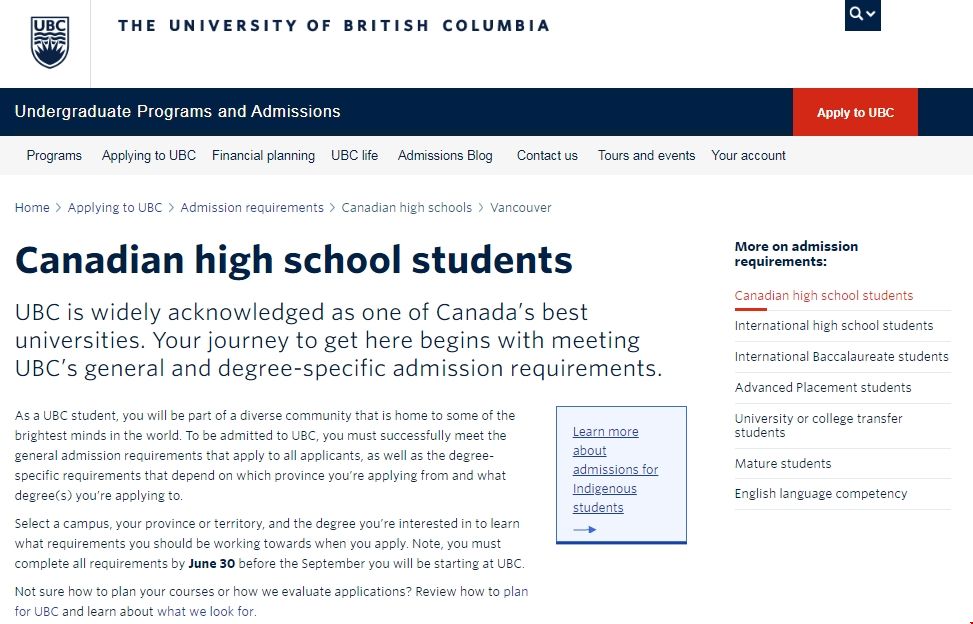Open the Programs menu item

pos(54,155)
